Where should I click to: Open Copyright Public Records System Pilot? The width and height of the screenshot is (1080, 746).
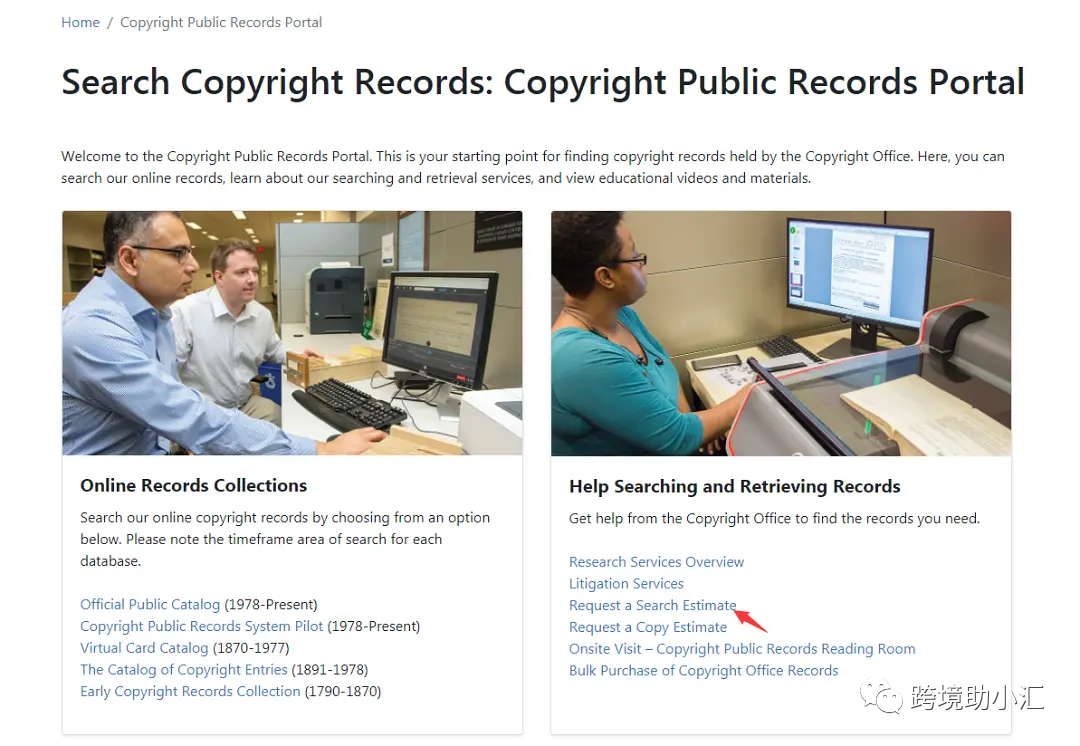click(x=201, y=626)
